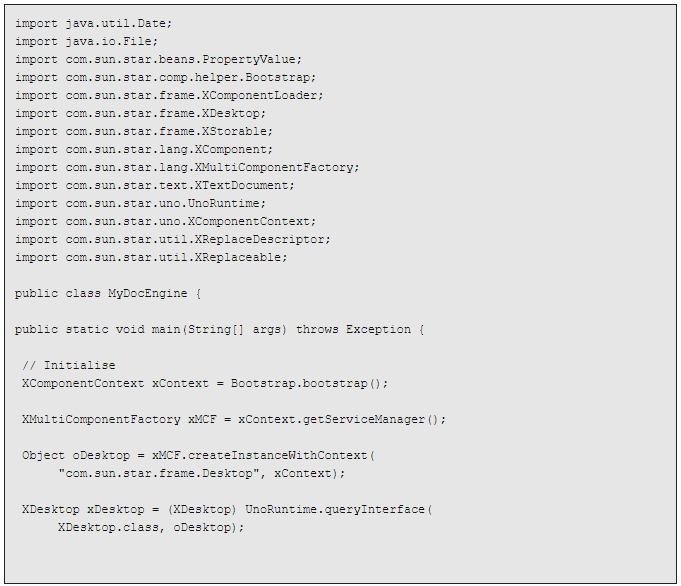Click the 'com.sun.star.lang.XComponent' import line

144,149
